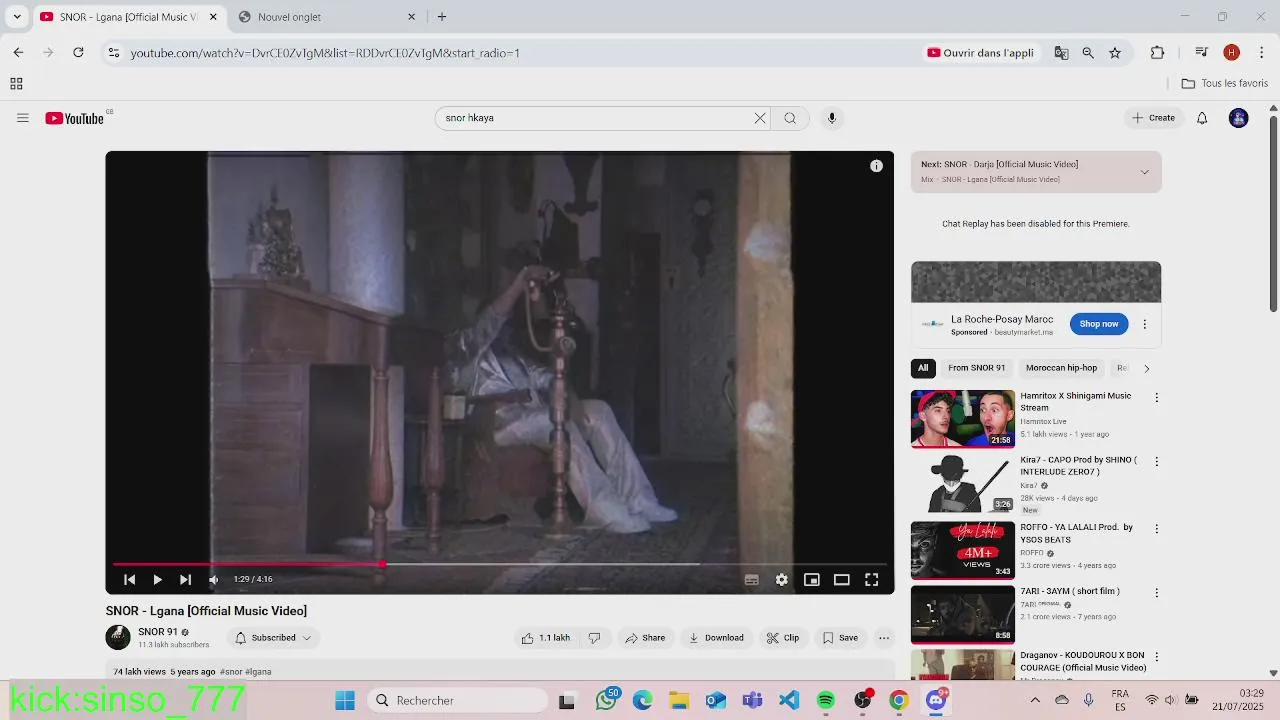The height and width of the screenshot is (720, 1280).
Task: Reload the page
Action: 78,53
